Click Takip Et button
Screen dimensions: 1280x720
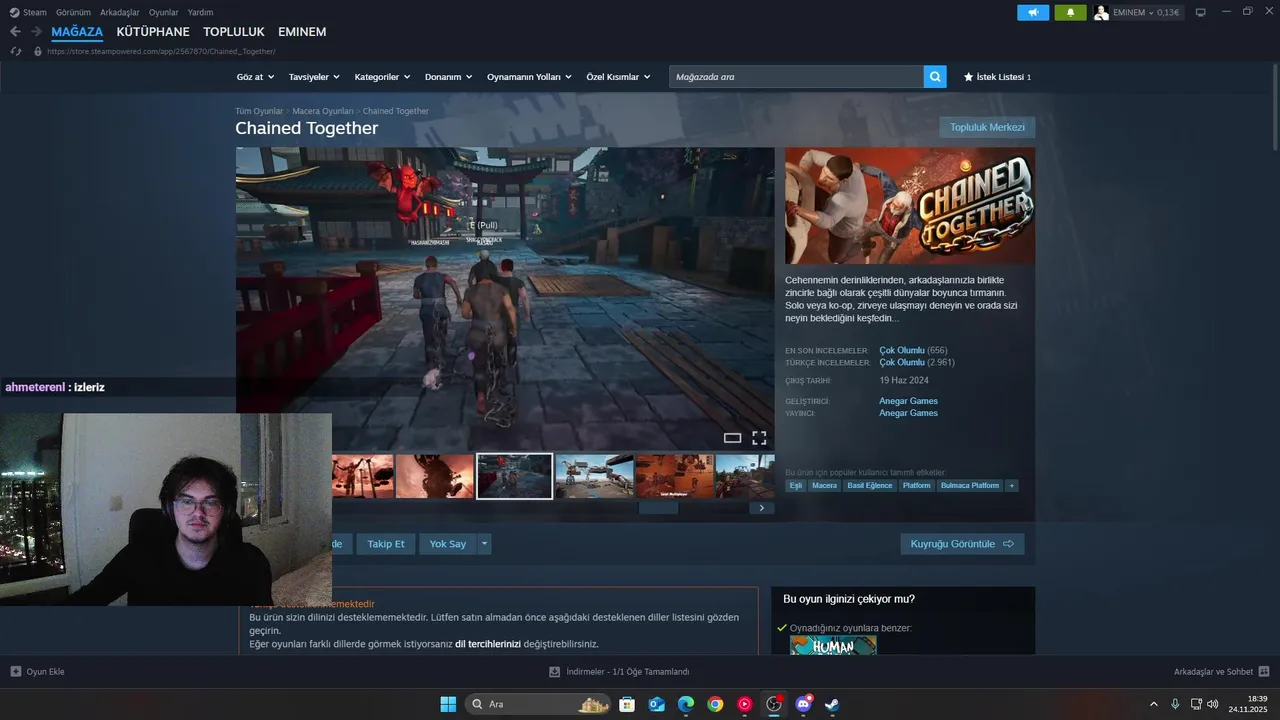(386, 544)
